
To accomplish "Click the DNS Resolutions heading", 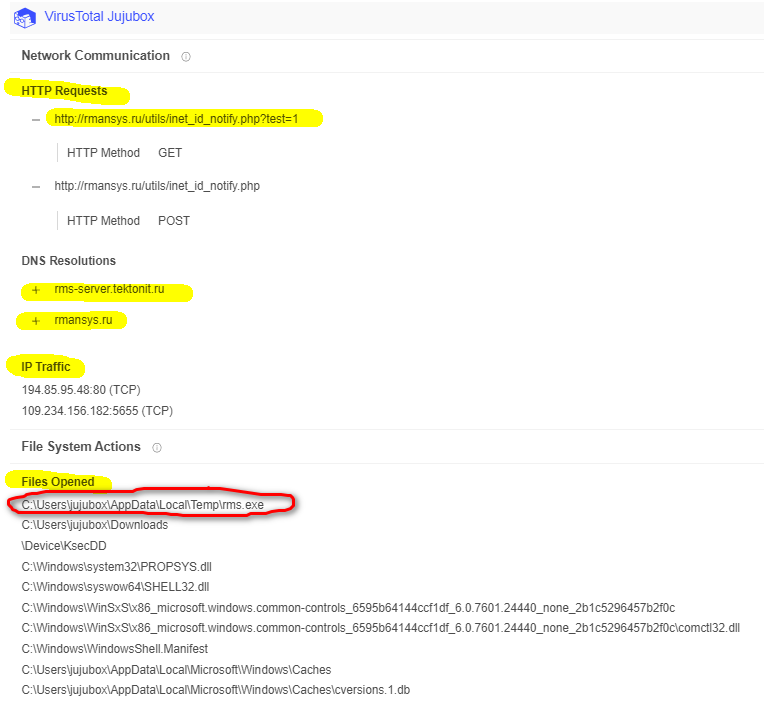I will click(x=69, y=261).
